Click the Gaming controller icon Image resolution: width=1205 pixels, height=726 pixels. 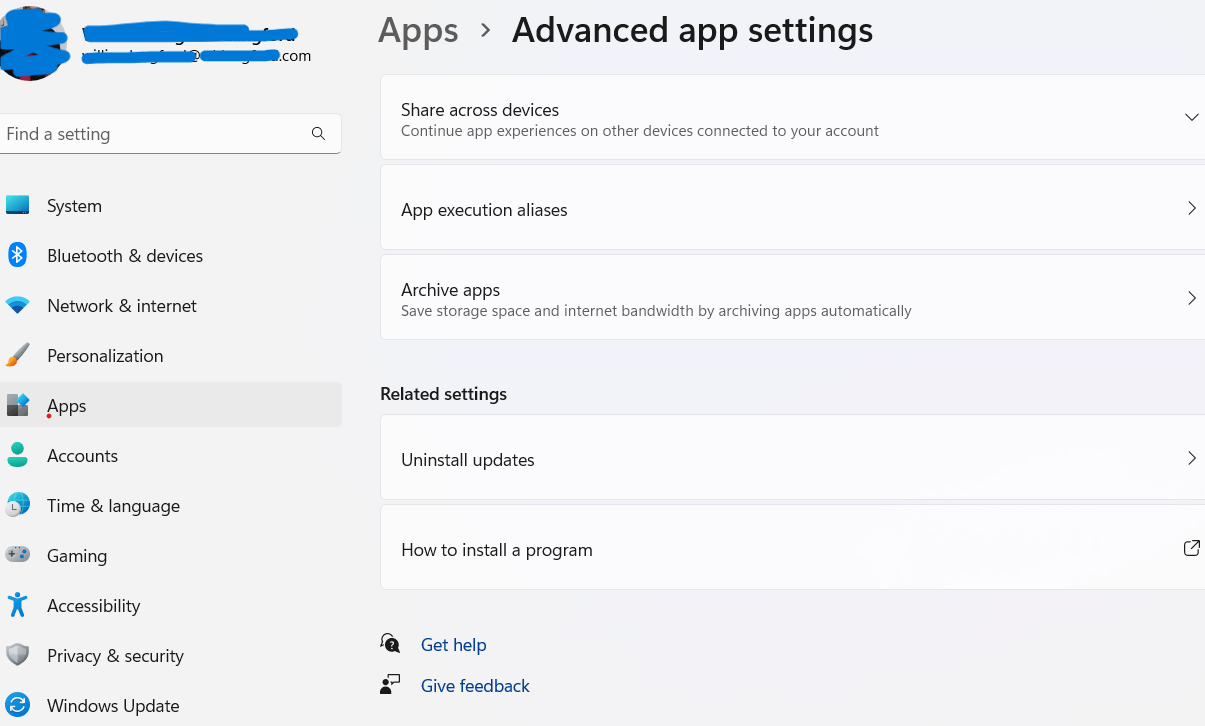coord(17,555)
